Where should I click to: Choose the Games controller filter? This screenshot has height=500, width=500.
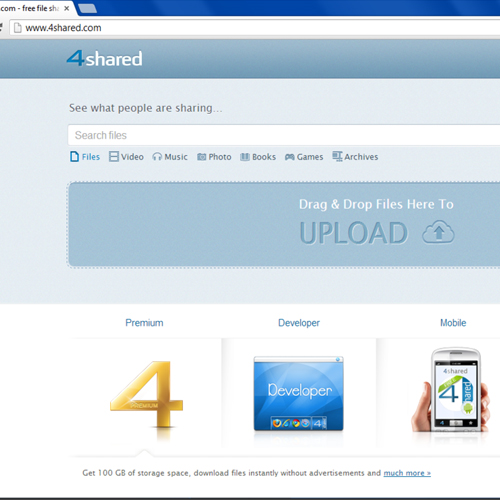pos(289,157)
